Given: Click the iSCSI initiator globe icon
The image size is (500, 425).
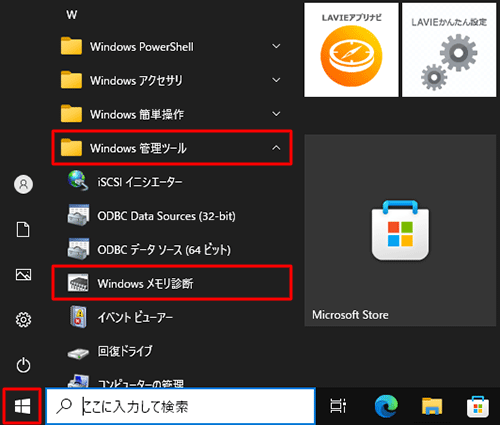Looking at the screenshot, I should [78, 181].
